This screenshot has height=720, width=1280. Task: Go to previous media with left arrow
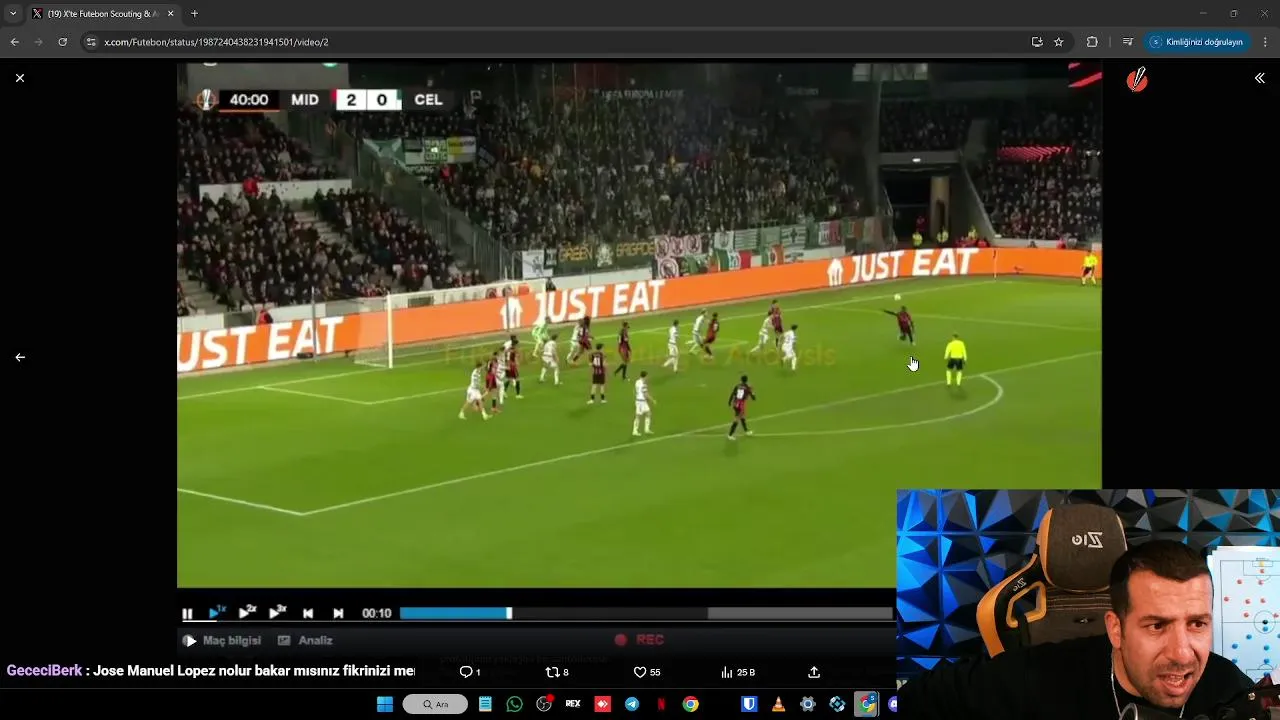pyautogui.click(x=20, y=357)
